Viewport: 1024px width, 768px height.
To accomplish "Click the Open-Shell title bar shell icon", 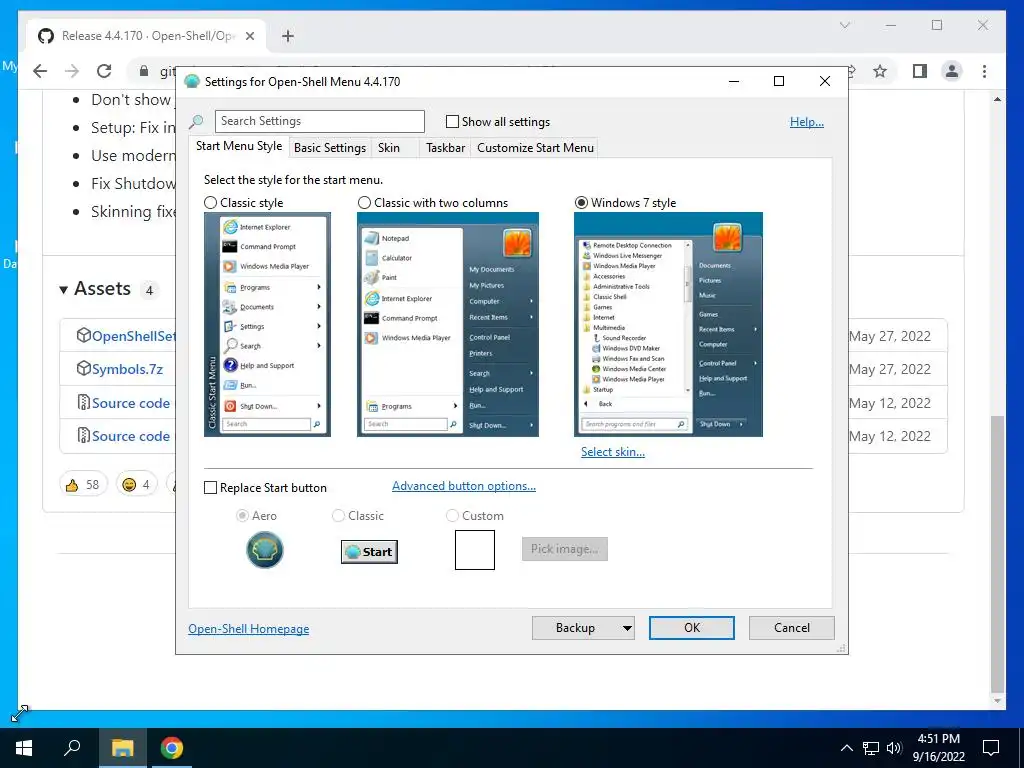I will (x=191, y=82).
